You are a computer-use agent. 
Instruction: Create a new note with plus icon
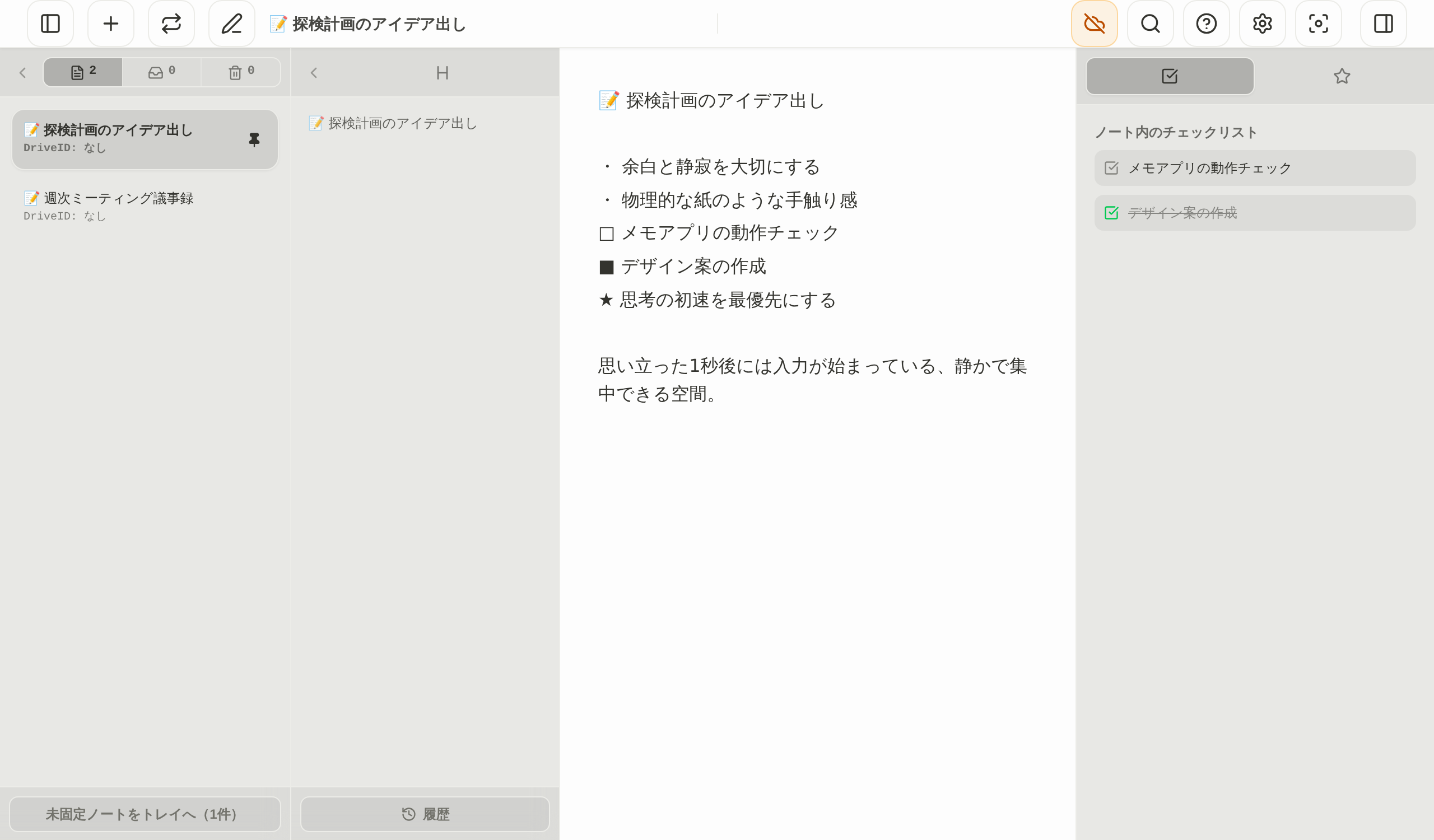(x=110, y=24)
